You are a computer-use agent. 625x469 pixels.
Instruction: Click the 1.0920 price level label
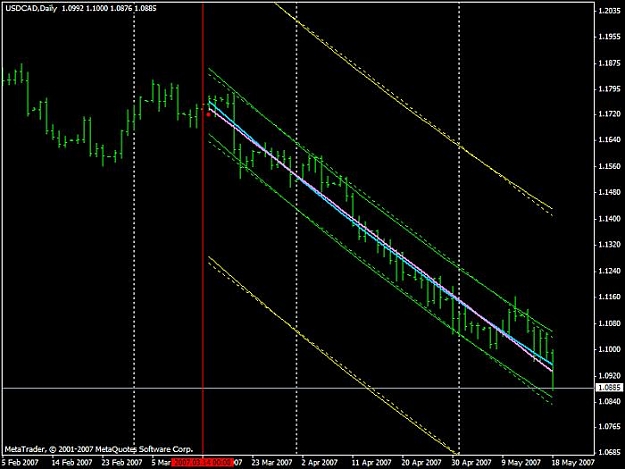(x=610, y=375)
